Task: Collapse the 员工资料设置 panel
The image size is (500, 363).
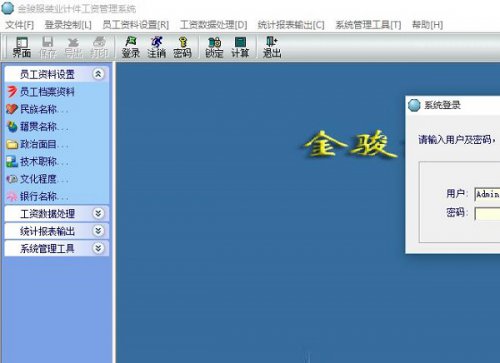Action: (98, 74)
